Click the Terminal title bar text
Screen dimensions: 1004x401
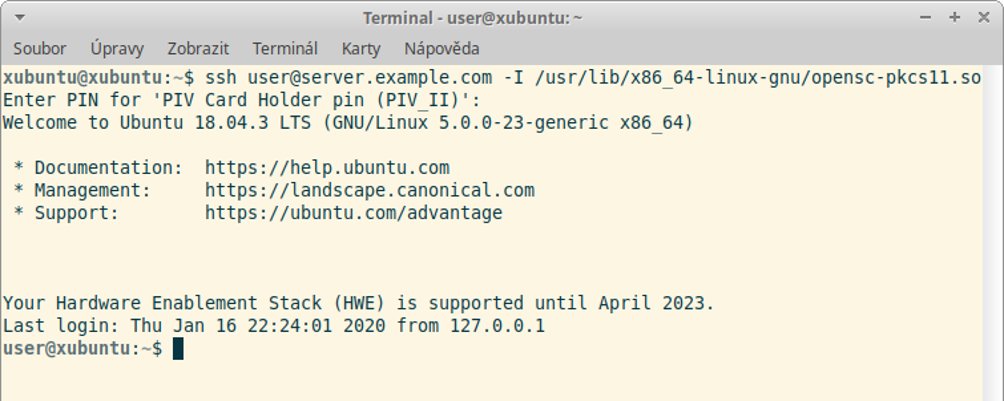[x=473, y=18]
